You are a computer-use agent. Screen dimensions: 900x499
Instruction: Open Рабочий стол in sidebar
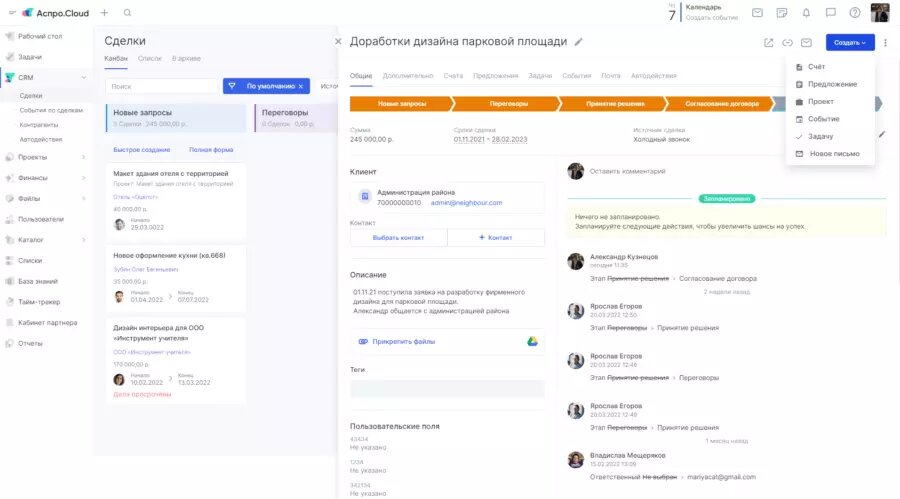(x=40, y=36)
